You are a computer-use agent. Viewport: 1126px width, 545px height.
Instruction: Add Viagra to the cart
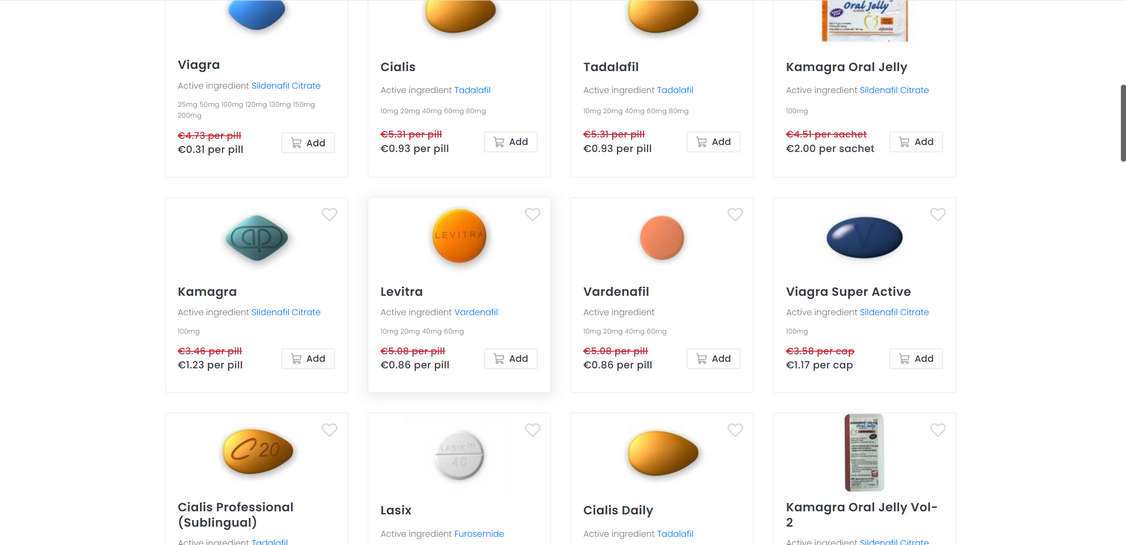click(x=308, y=143)
